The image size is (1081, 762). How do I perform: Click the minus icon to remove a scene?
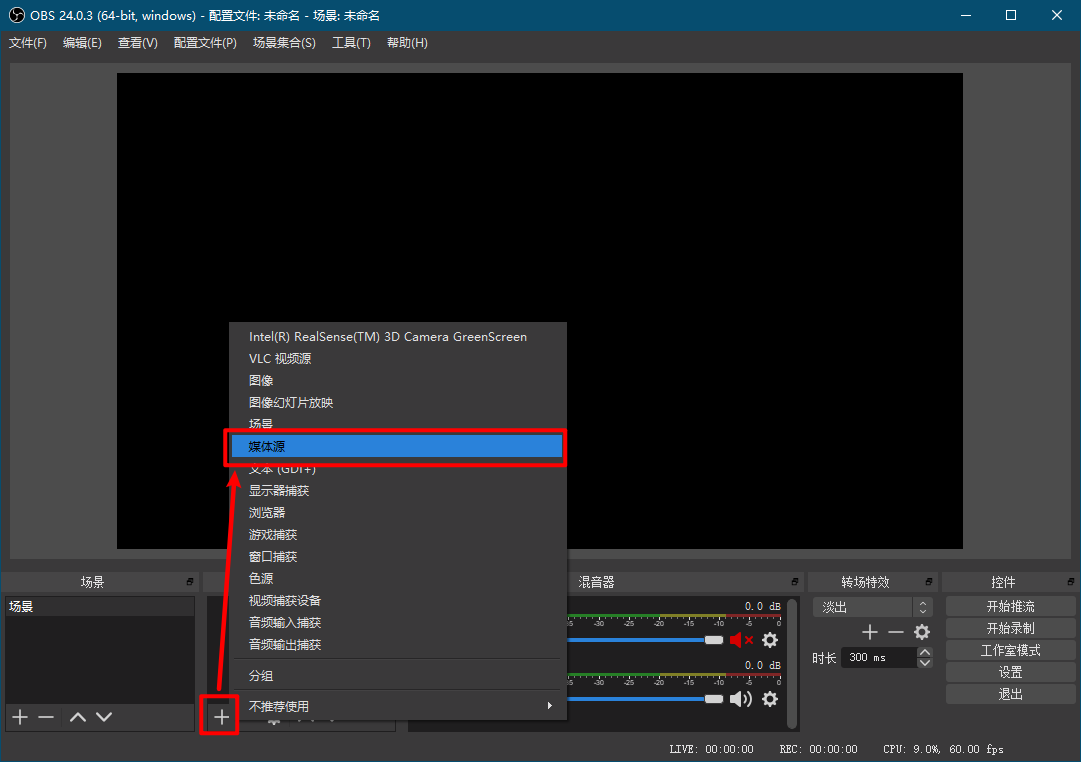[x=45, y=716]
